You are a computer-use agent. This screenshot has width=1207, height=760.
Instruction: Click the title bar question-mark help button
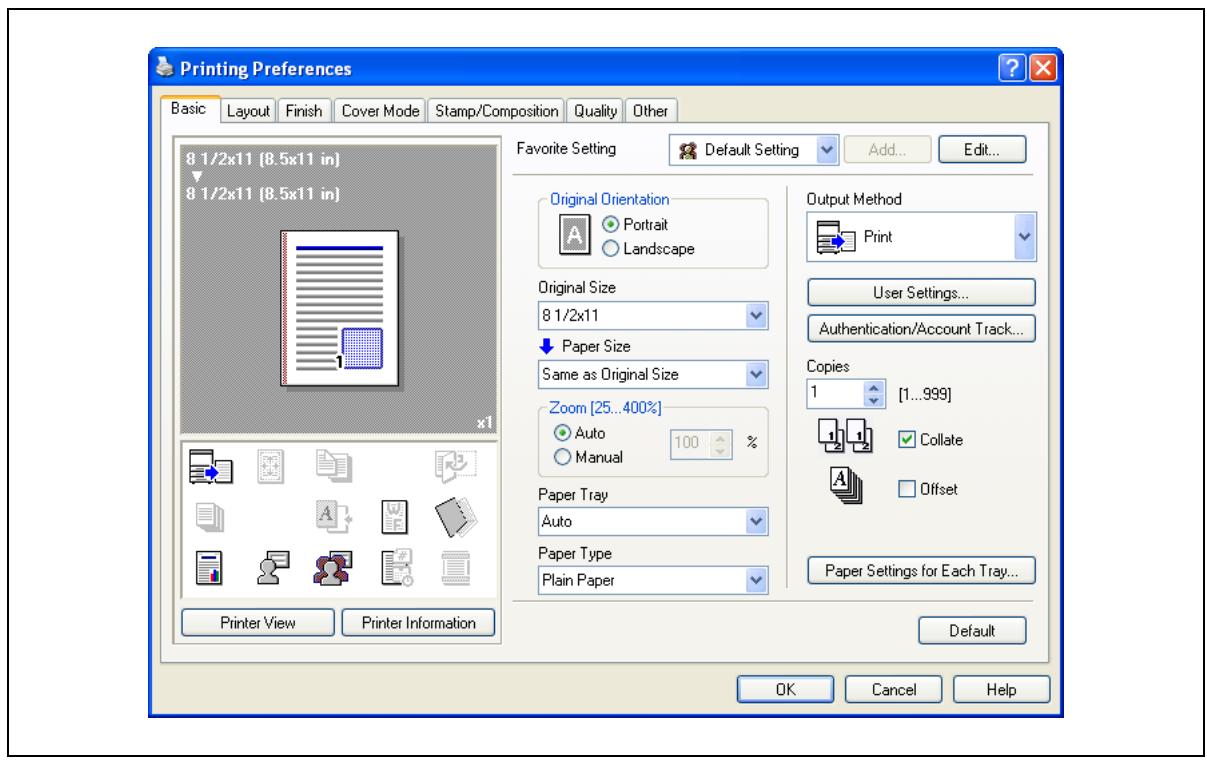click(x=1011, y=68)
